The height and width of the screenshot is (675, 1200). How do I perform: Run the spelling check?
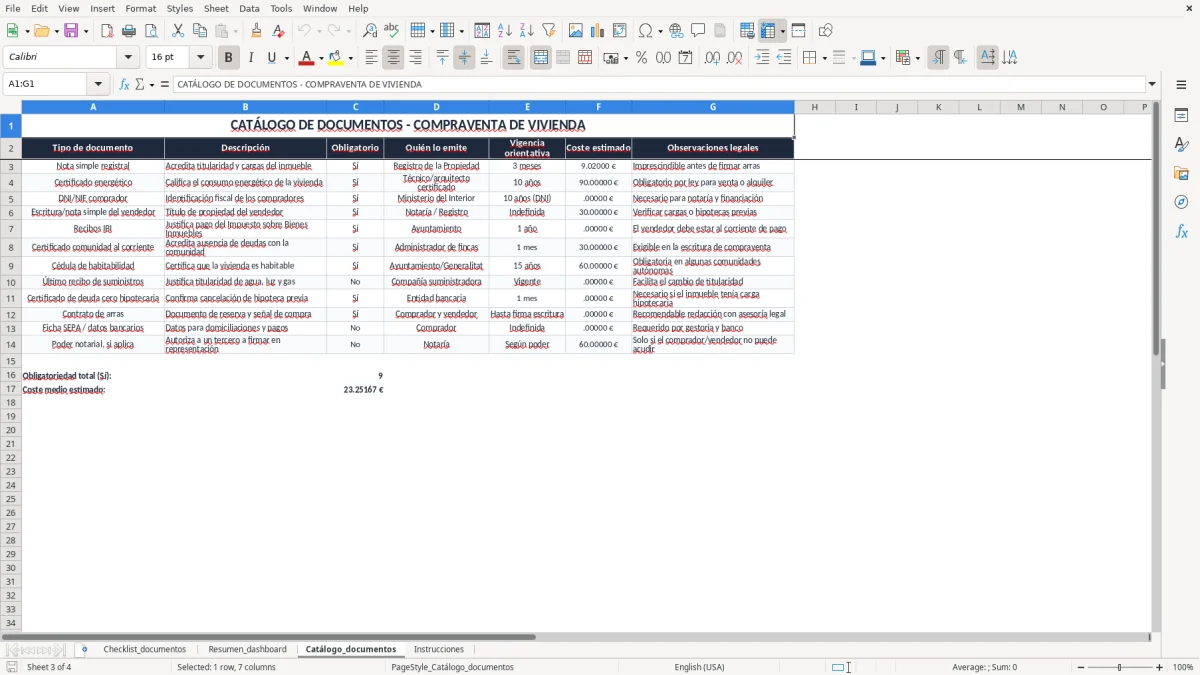392,31
